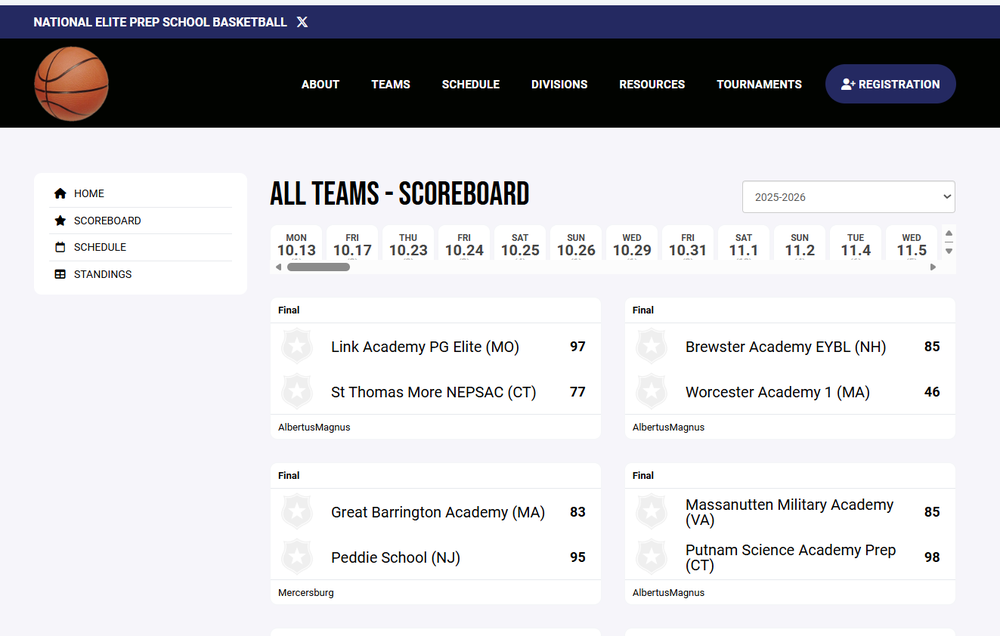Viewport: 1000px width, 636px height.
Task: Click the basketball logo
Action: coord(71,84)
